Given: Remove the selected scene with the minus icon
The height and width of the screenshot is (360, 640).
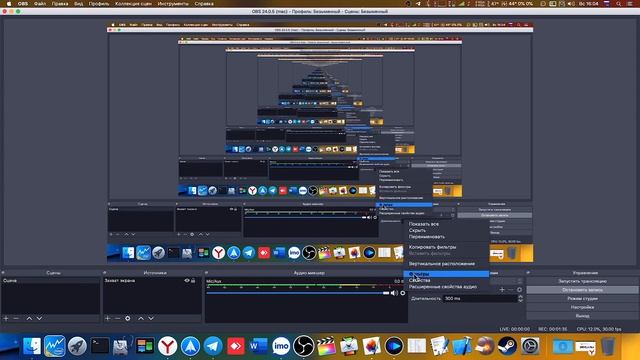Looking at the screenshot, I should click(x=16, y=318).
